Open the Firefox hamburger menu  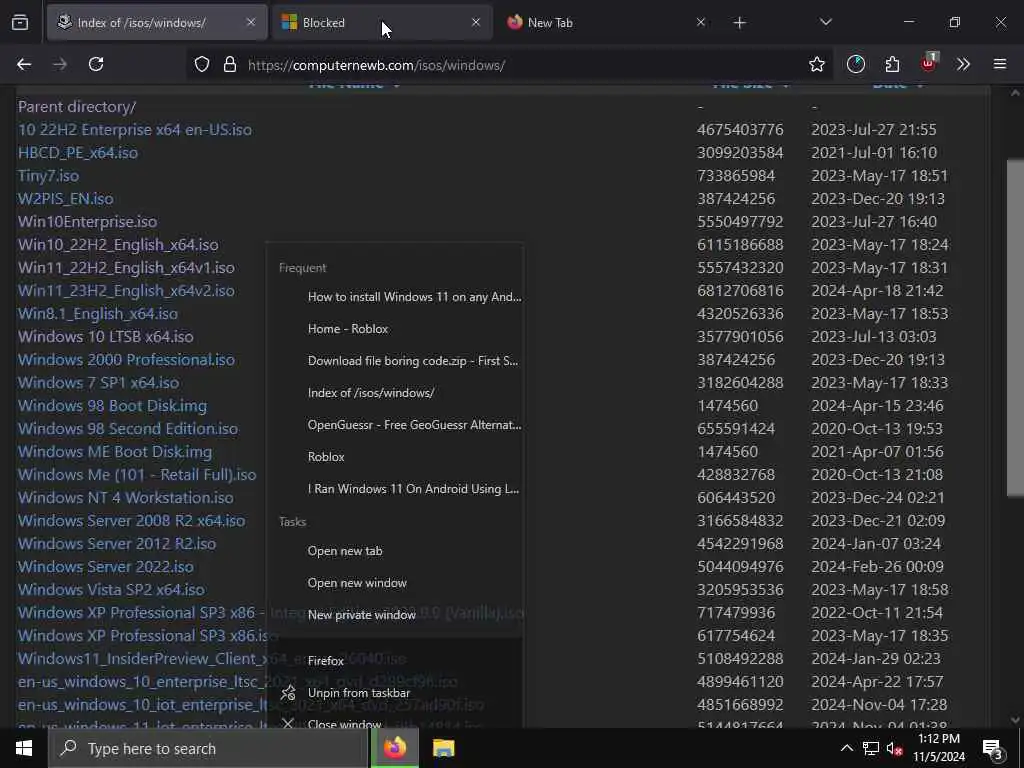point(1000,64)
